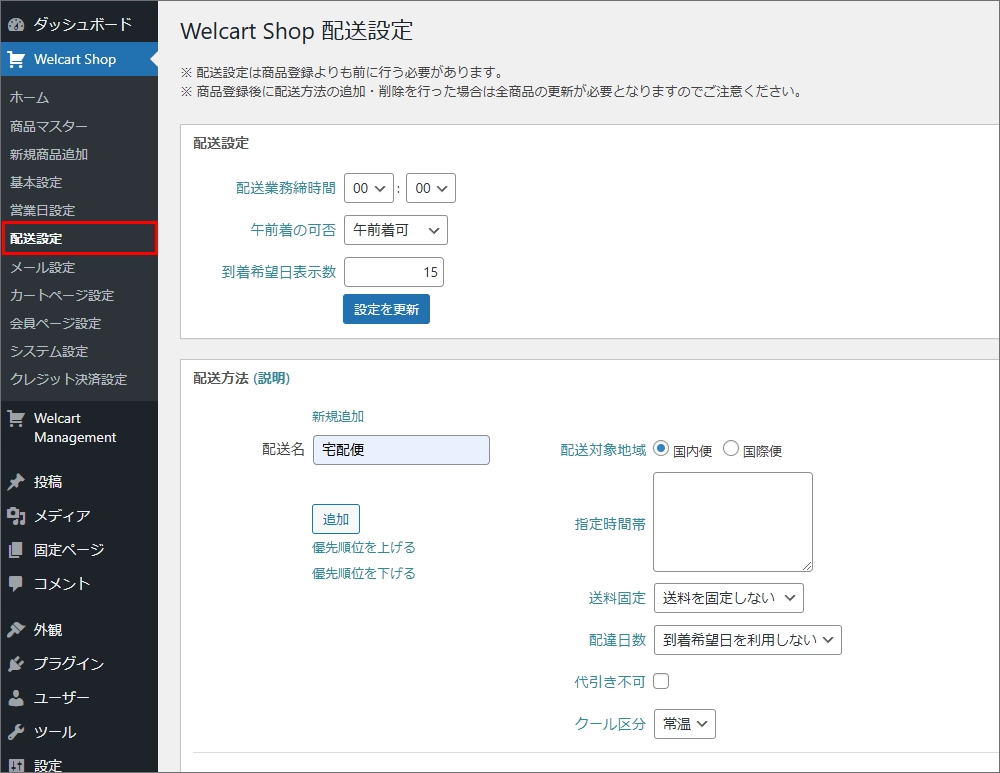Click the 配送業務締時間 label
Image resolution: width=1000 pixels, height=773 pixels.
(286, 188)
